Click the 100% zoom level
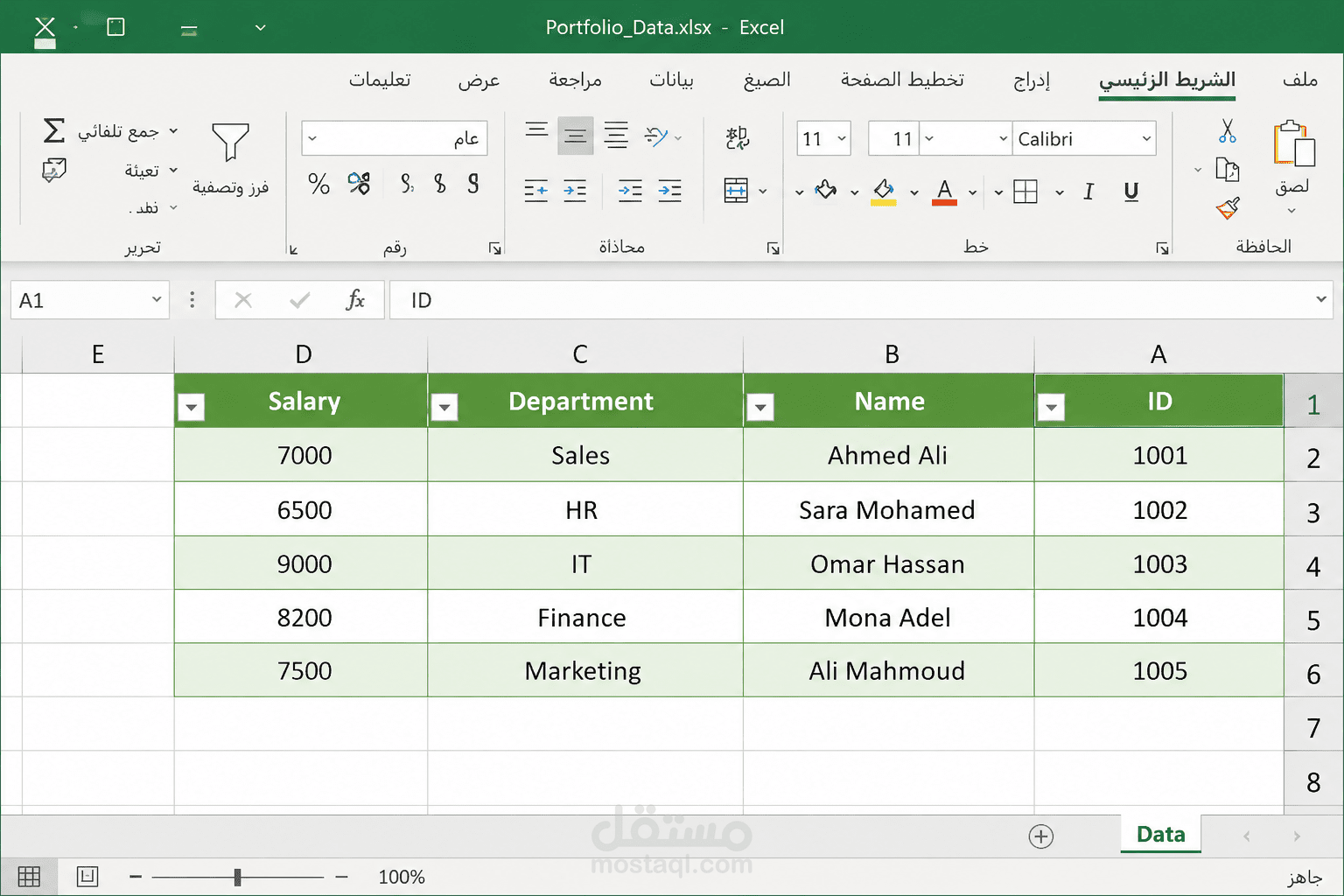Viewport: 1344px width, 896px height. click(402, 877)
